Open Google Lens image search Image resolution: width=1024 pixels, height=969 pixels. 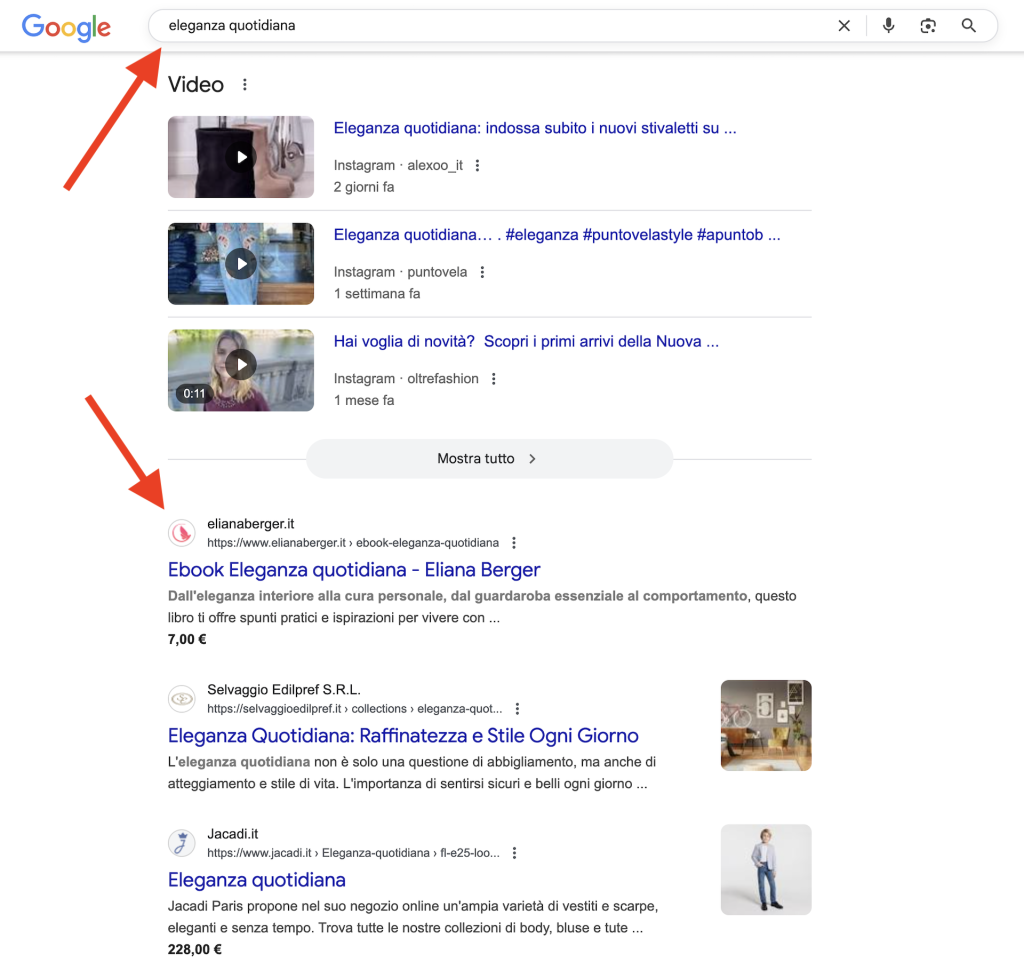click(928, 25)
